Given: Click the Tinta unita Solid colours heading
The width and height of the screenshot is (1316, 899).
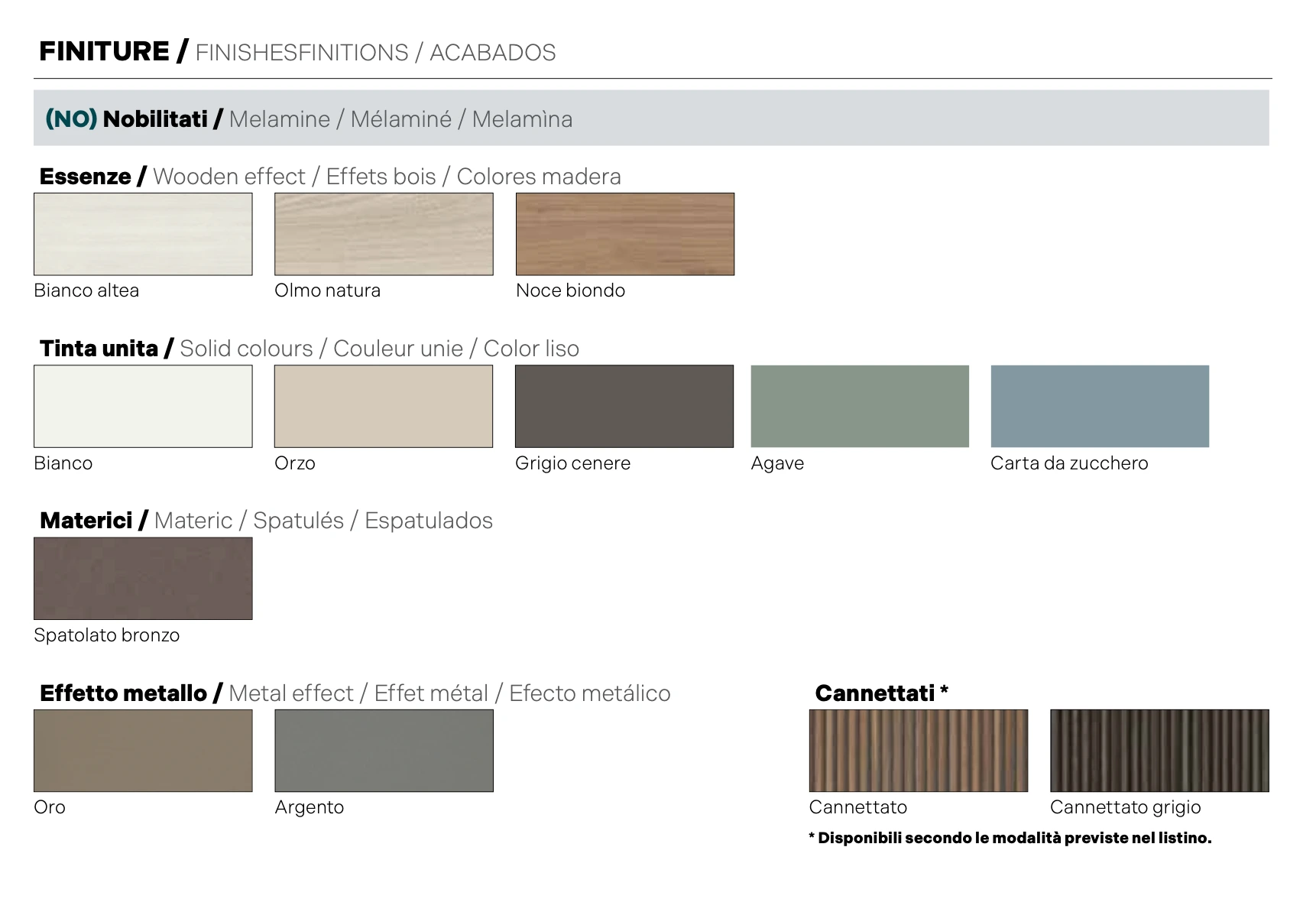Looking at the screenshot, I should pos(309,349).
